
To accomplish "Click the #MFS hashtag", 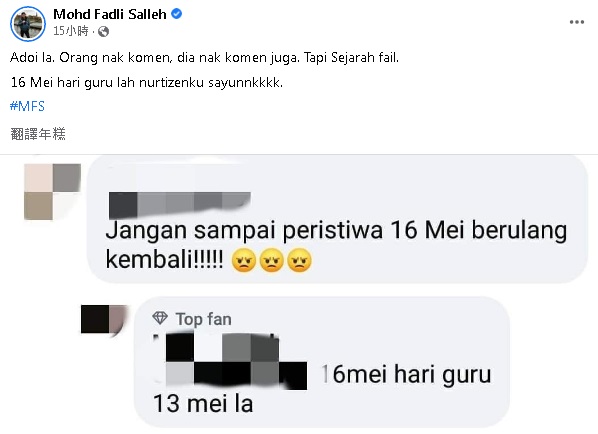I will (27, 106).
